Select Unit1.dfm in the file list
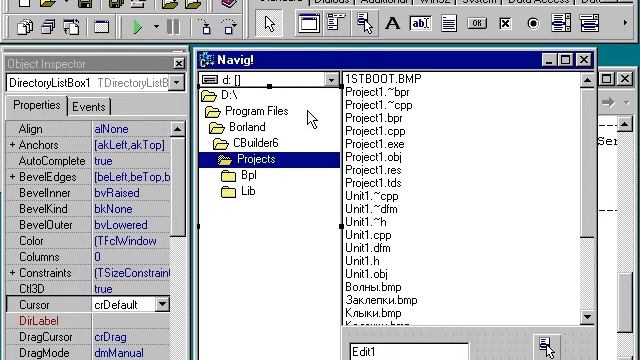This screenshot has width=640, height=360. tap(368, 248)
